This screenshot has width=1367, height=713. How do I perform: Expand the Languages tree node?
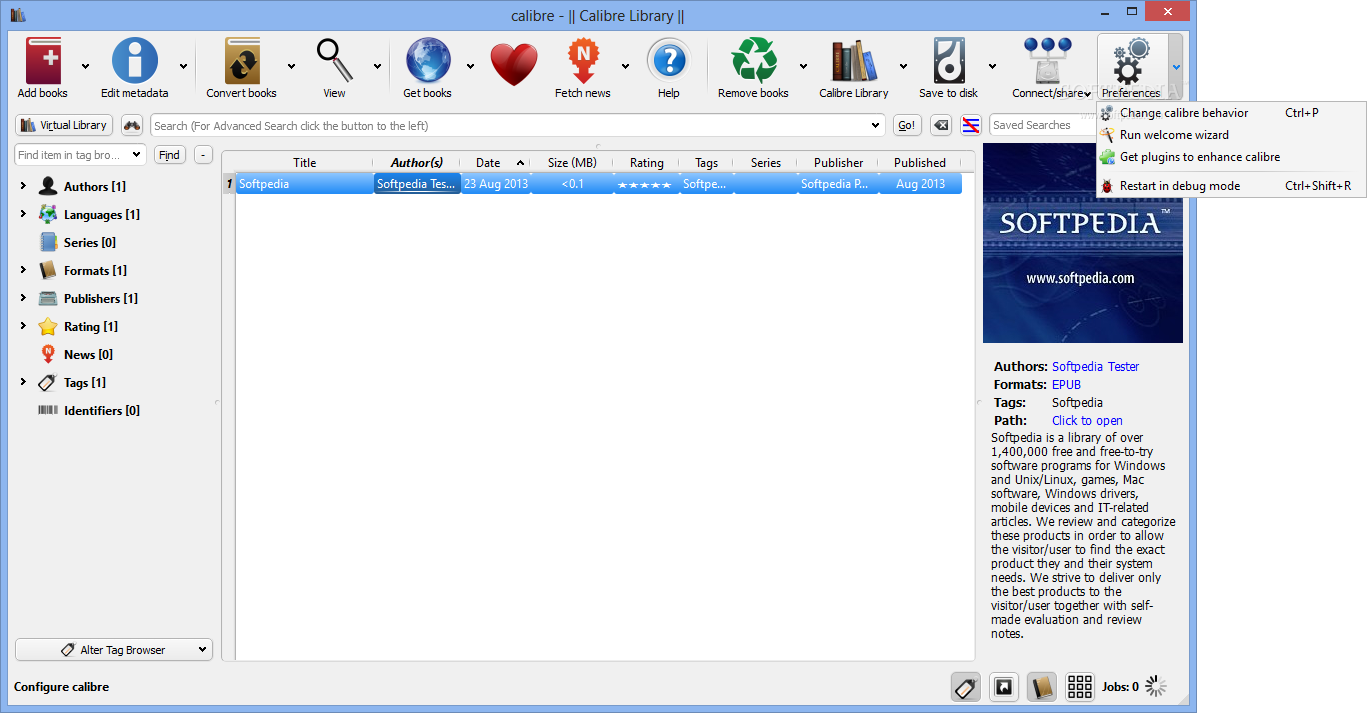tap(23, 214)
